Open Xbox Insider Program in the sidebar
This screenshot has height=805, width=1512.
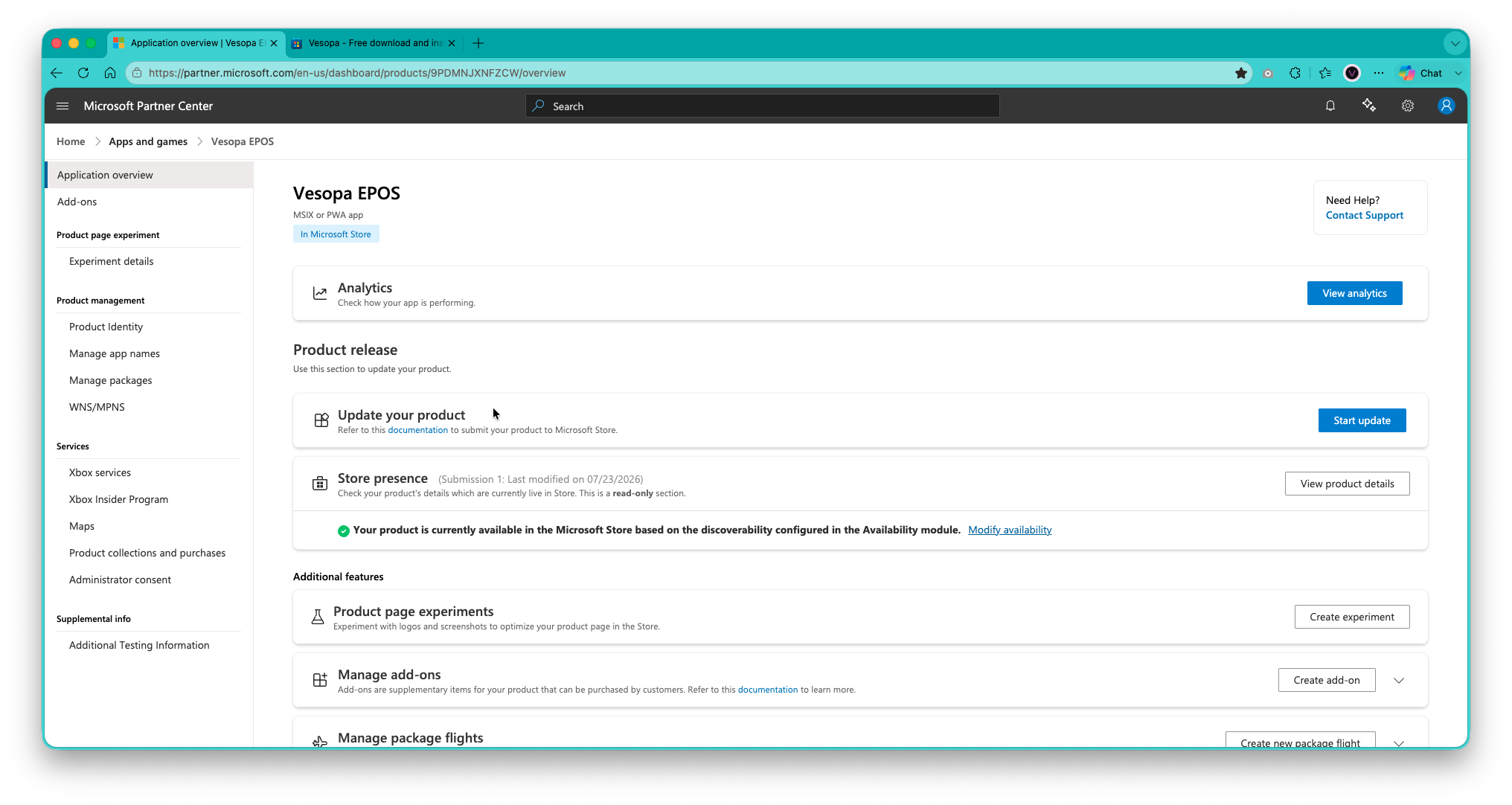[x=119, y=499]
